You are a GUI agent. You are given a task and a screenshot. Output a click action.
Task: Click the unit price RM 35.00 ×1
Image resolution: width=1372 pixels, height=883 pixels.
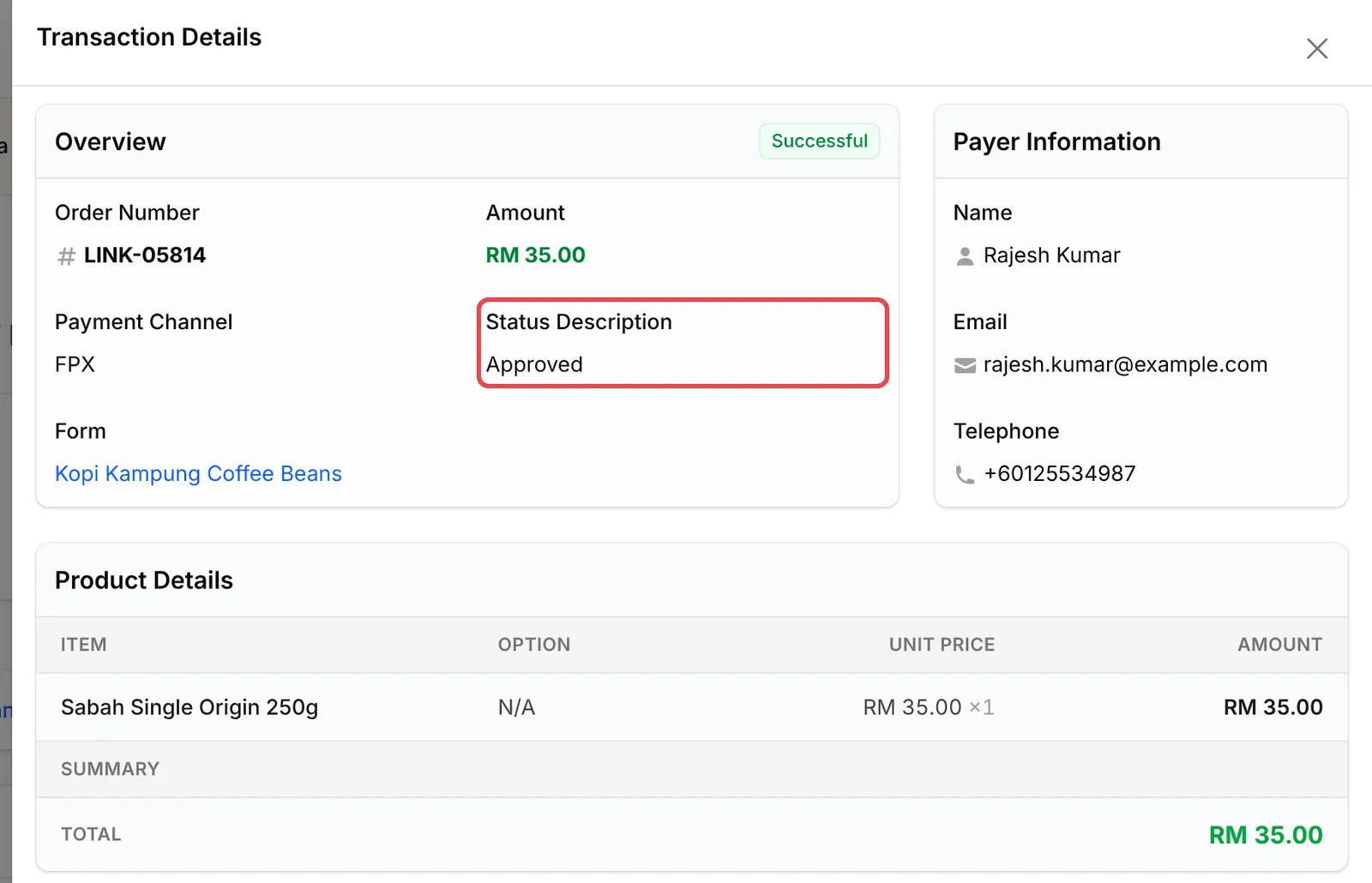[x=929, y=707]
